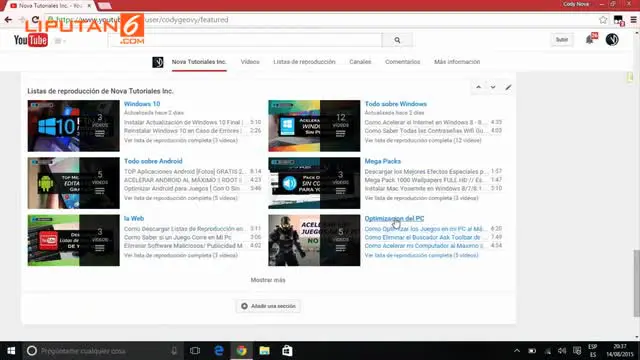This screenshot has width=640, height=360.
Task: Open Listas de reproducción tab
Action: click(304, 62)
